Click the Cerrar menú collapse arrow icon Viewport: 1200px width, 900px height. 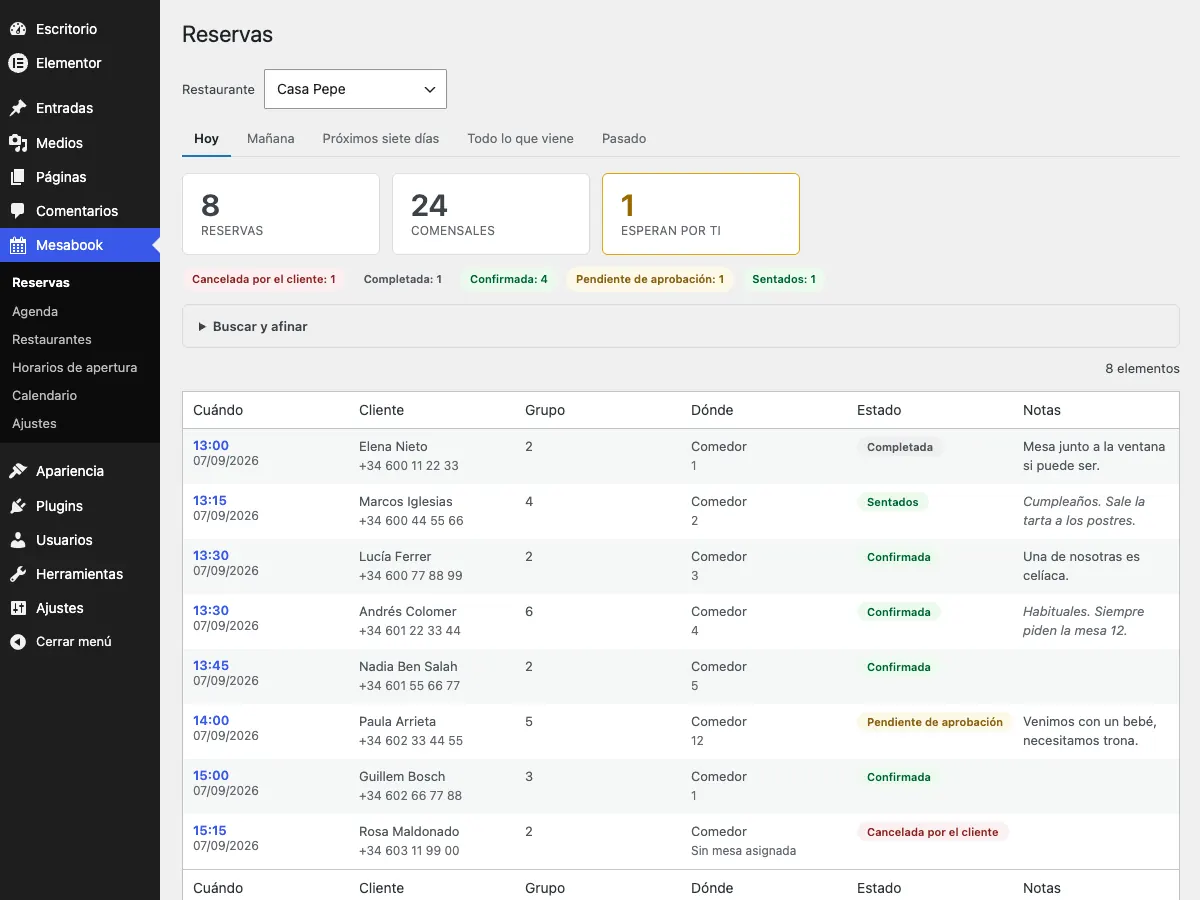coord(18,642)
